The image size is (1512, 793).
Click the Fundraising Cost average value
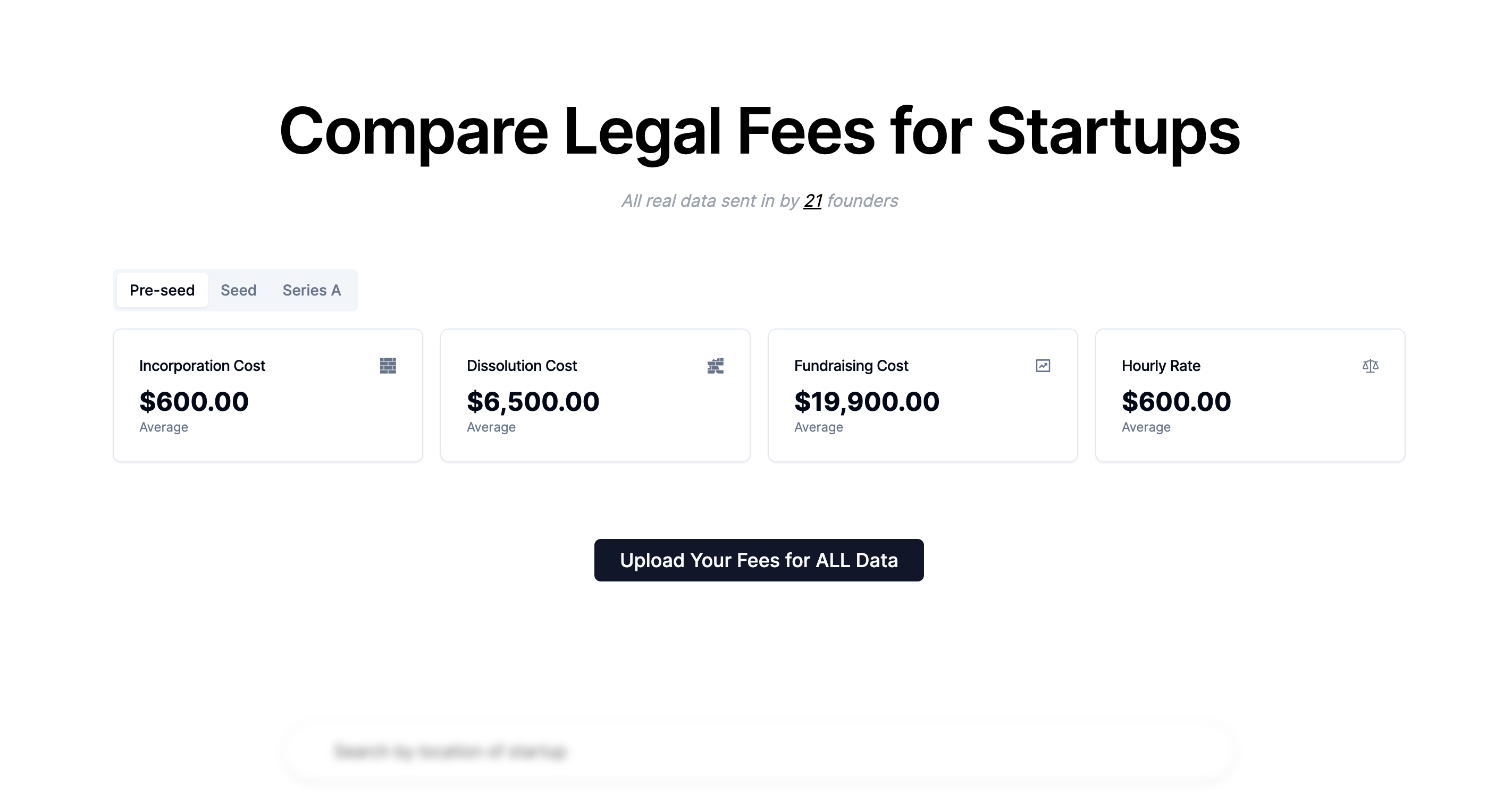867,401
